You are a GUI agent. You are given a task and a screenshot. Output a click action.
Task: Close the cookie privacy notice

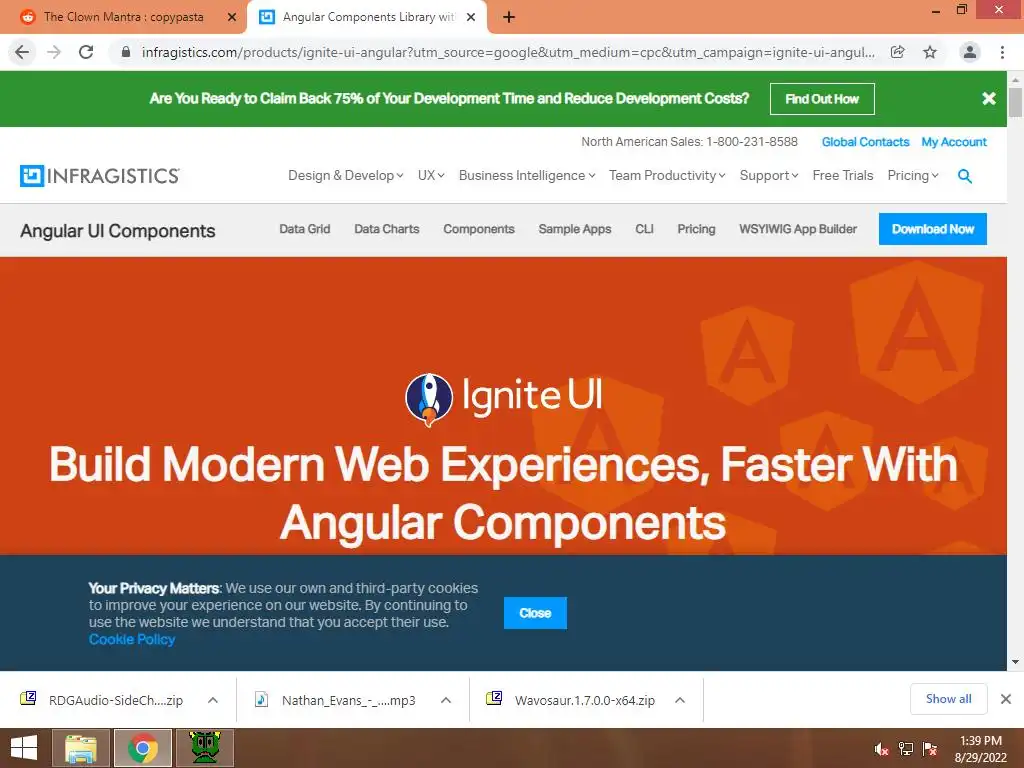(535, 613)
